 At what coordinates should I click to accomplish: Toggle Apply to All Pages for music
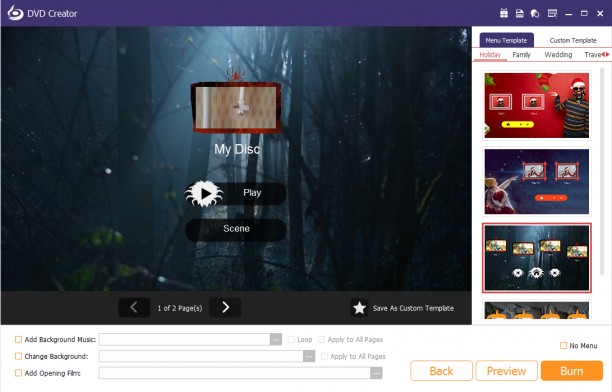pyautogui.click(x=322, y=340)
